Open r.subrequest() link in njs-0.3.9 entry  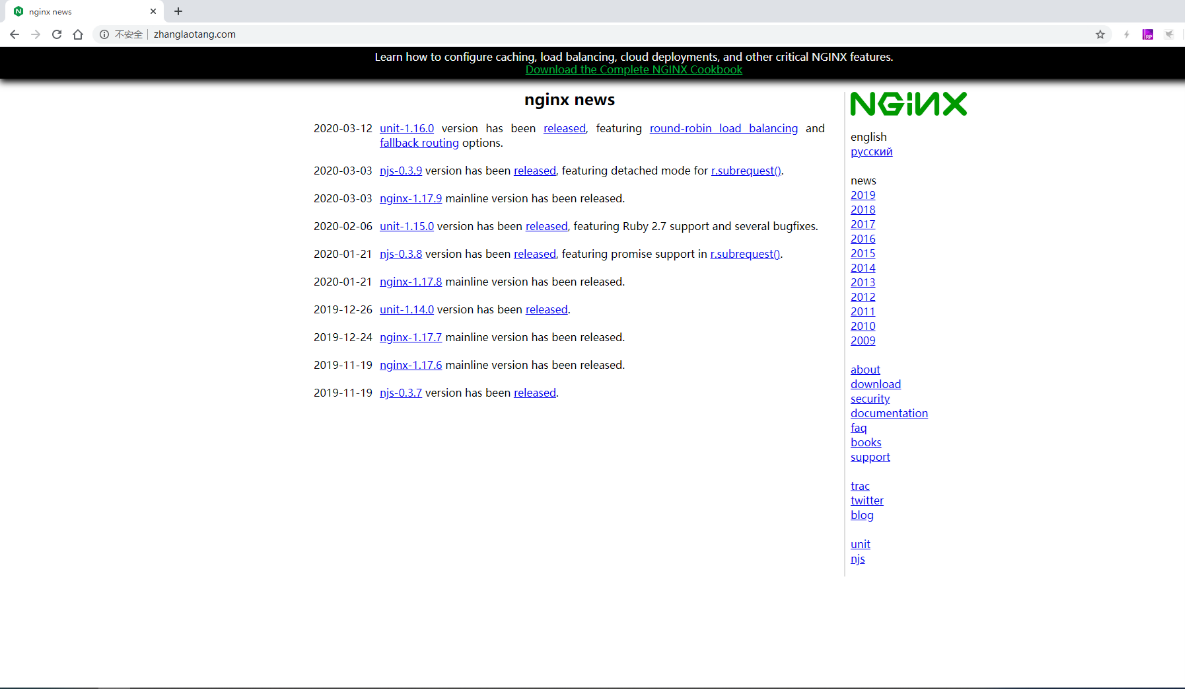pos(746,171)
